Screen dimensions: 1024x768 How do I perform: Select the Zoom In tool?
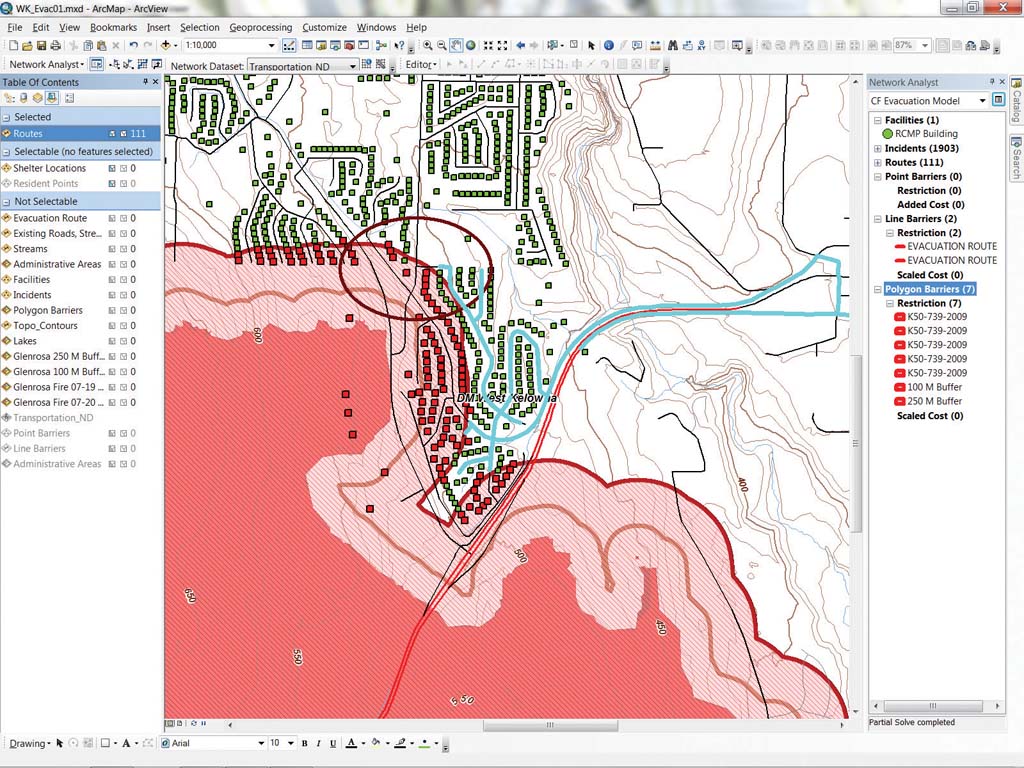pos(427,46)
